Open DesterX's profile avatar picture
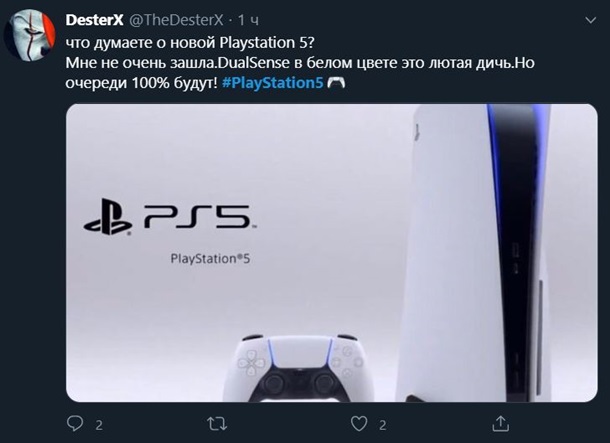 pyautogui.click(x=30, y=35)
